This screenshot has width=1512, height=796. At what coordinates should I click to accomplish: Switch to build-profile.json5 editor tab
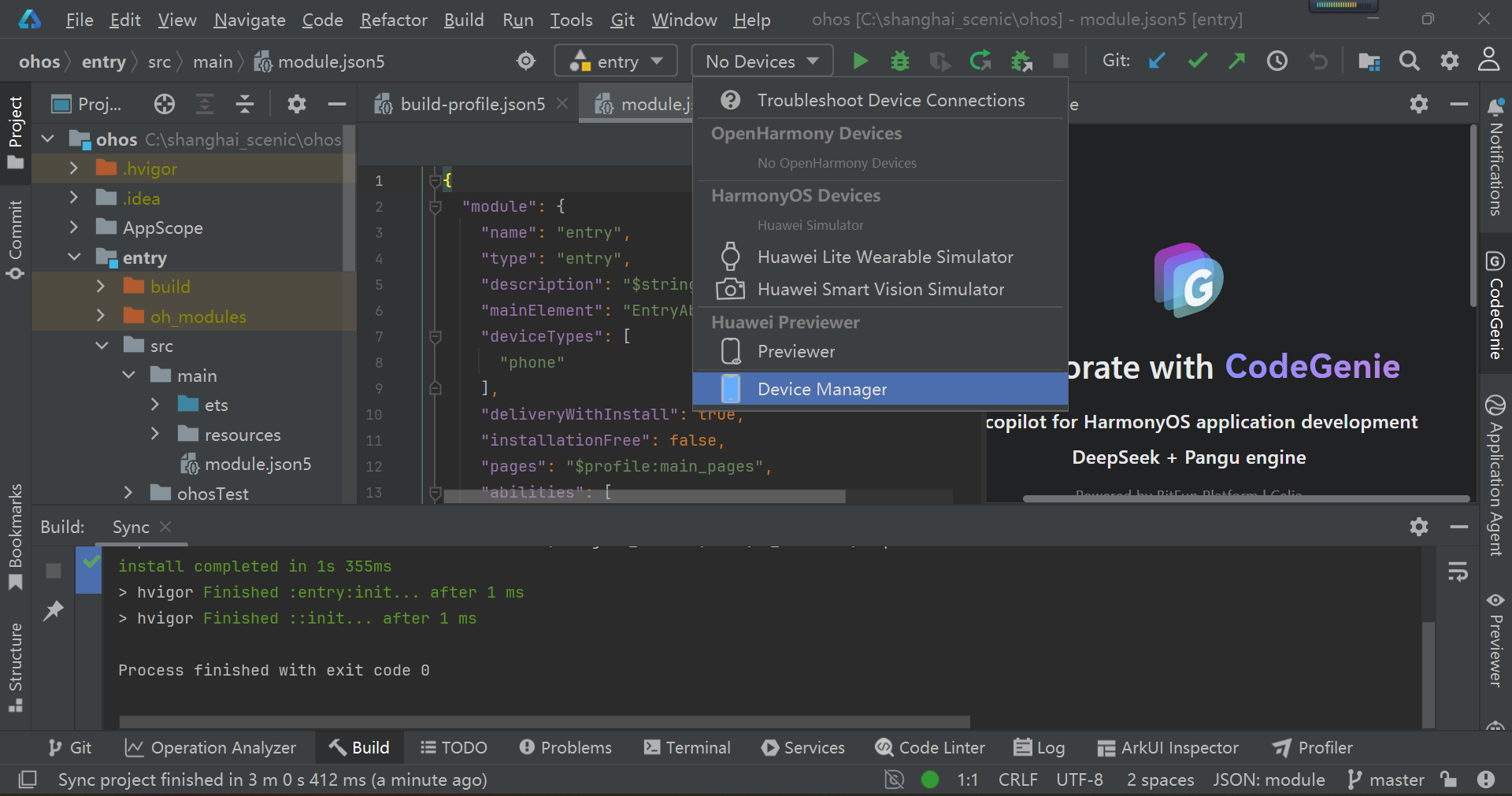point(472,104)
